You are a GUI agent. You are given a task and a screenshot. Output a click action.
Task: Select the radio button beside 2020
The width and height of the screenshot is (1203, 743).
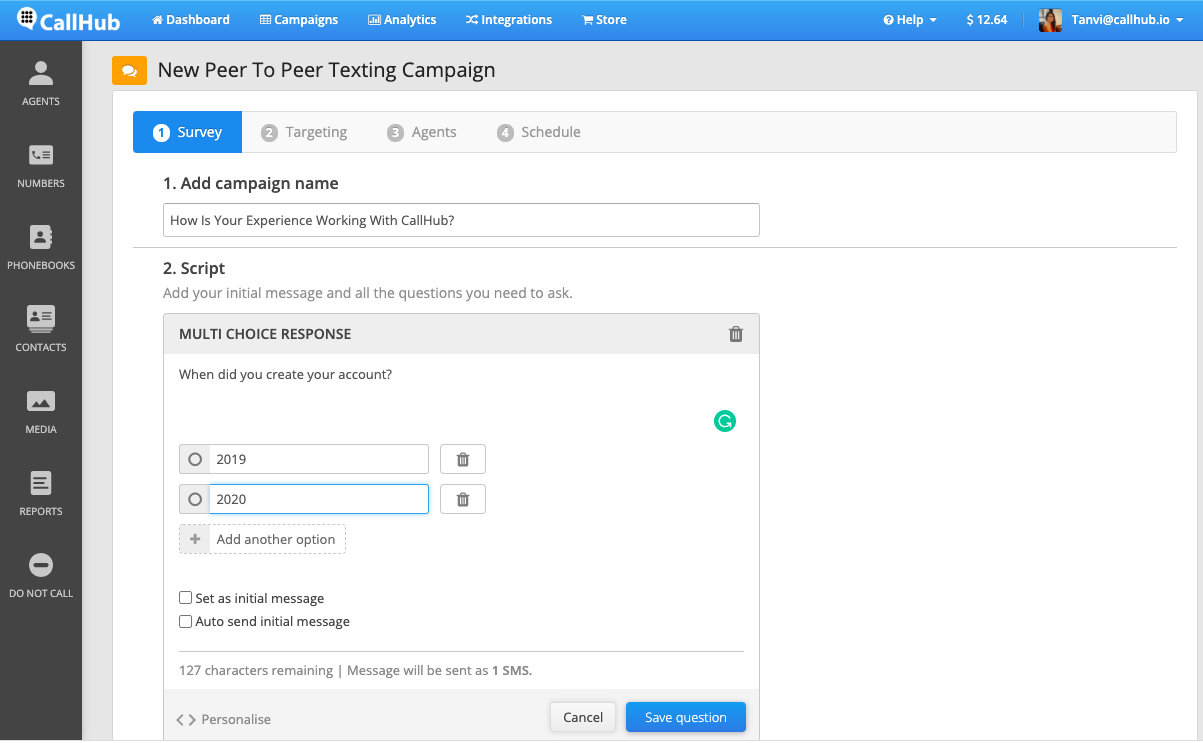[195, 499]
